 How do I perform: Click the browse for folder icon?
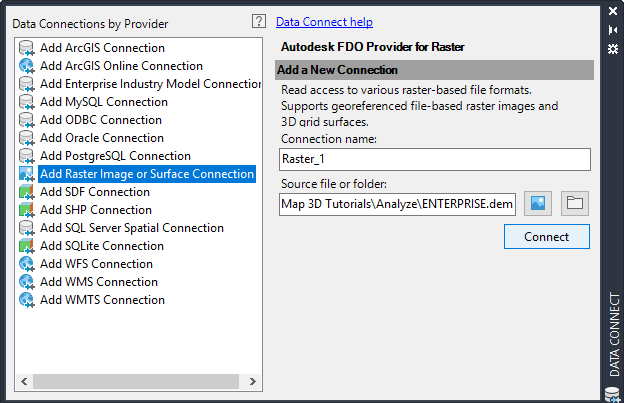pyautogui.click(x=574, y=204)
